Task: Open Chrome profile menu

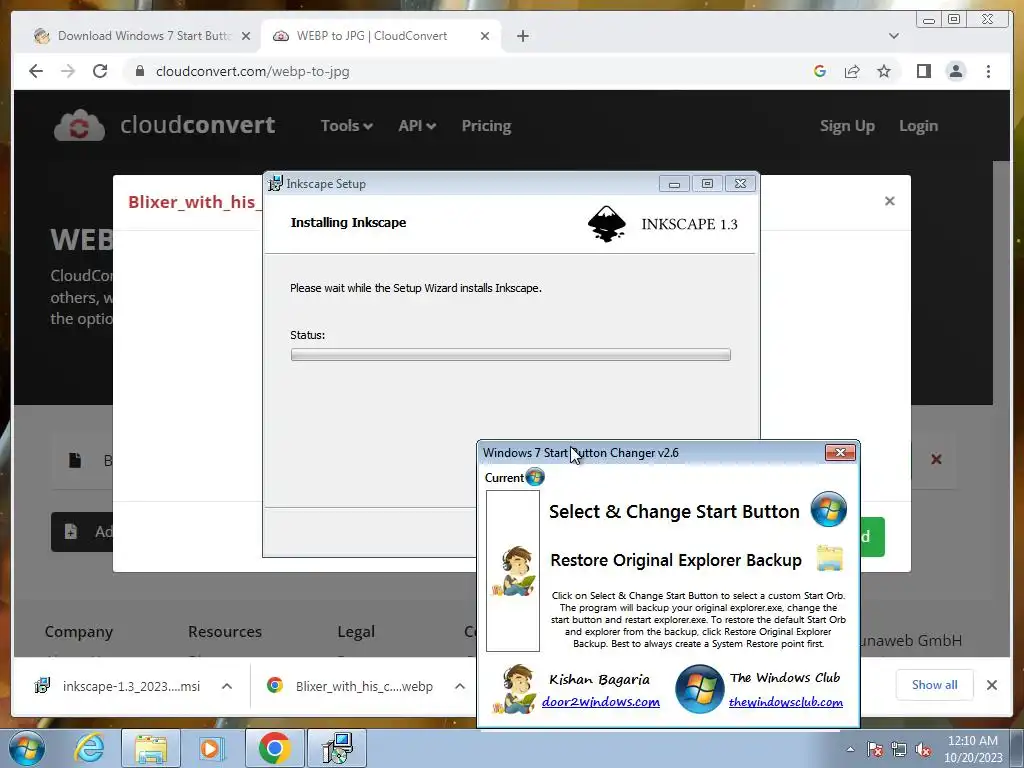Action: (956, 71)
